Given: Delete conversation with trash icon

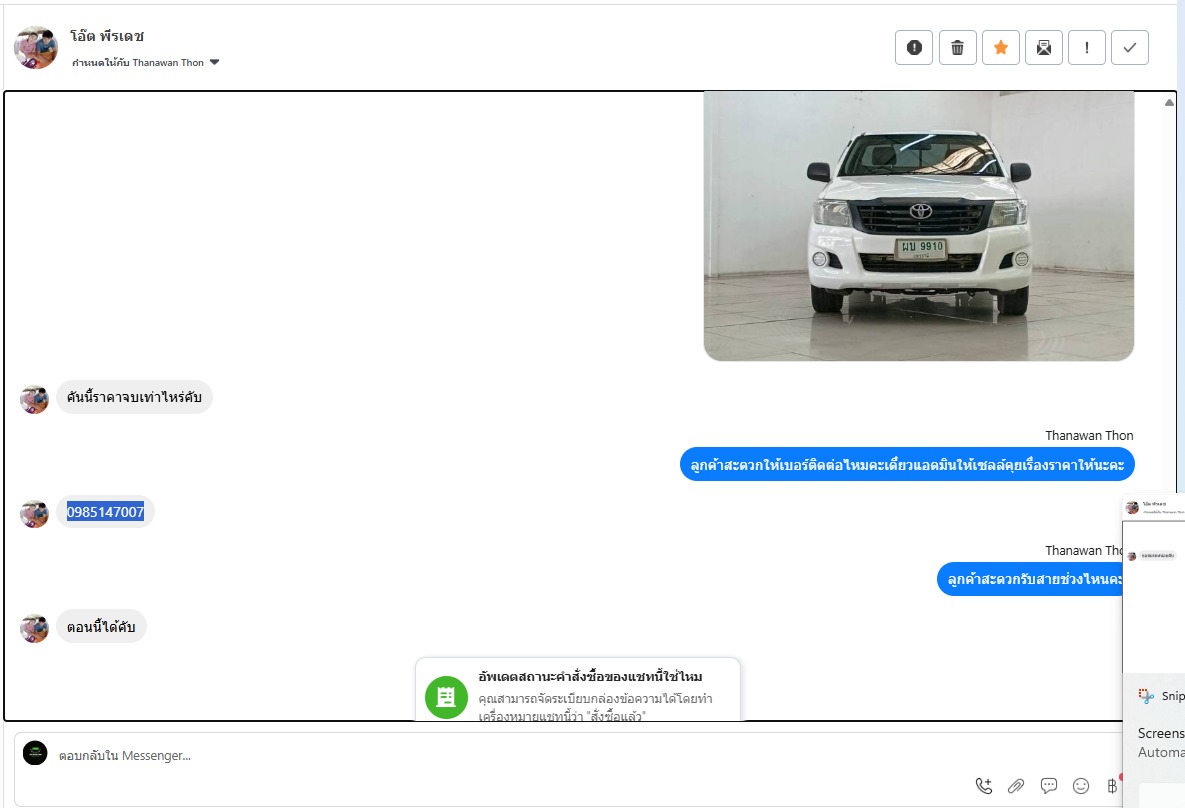Looking at the screenshot, I should (x=958, y=48).
